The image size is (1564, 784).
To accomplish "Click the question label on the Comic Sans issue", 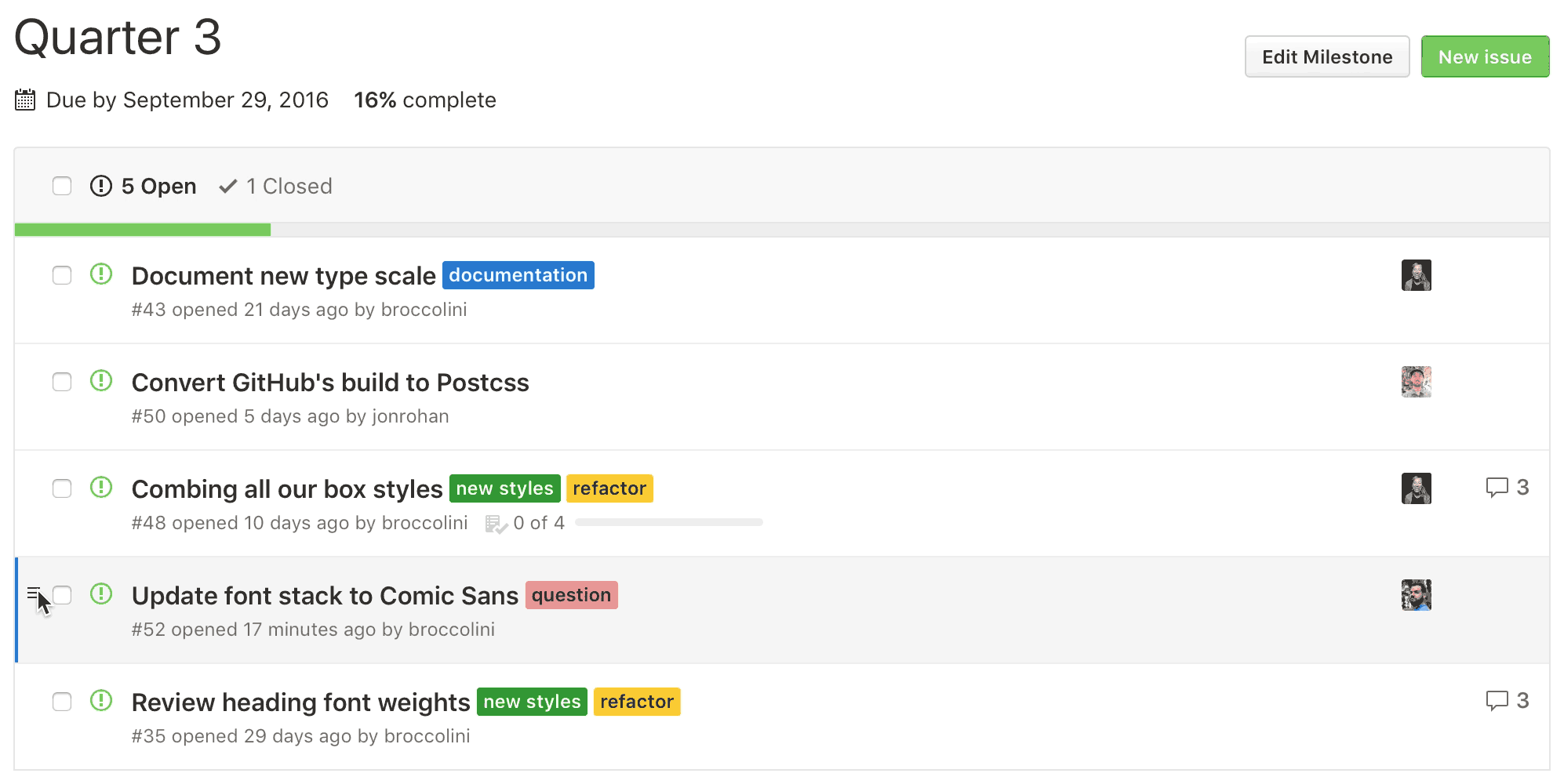I will coord(571,595).
